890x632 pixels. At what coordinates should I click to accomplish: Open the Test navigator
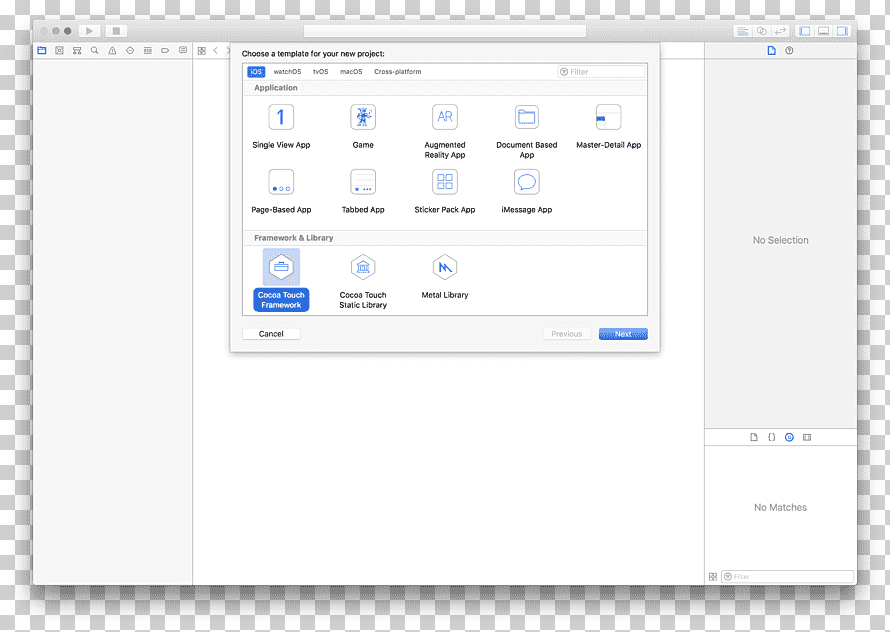click(130, 51)
